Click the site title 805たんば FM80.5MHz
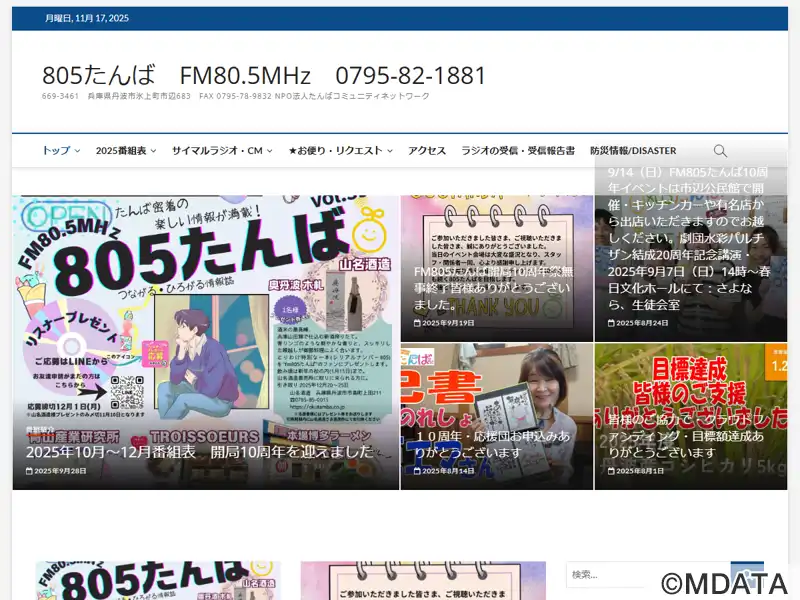This screenshot has width=800, height=600. click(264, 76)
